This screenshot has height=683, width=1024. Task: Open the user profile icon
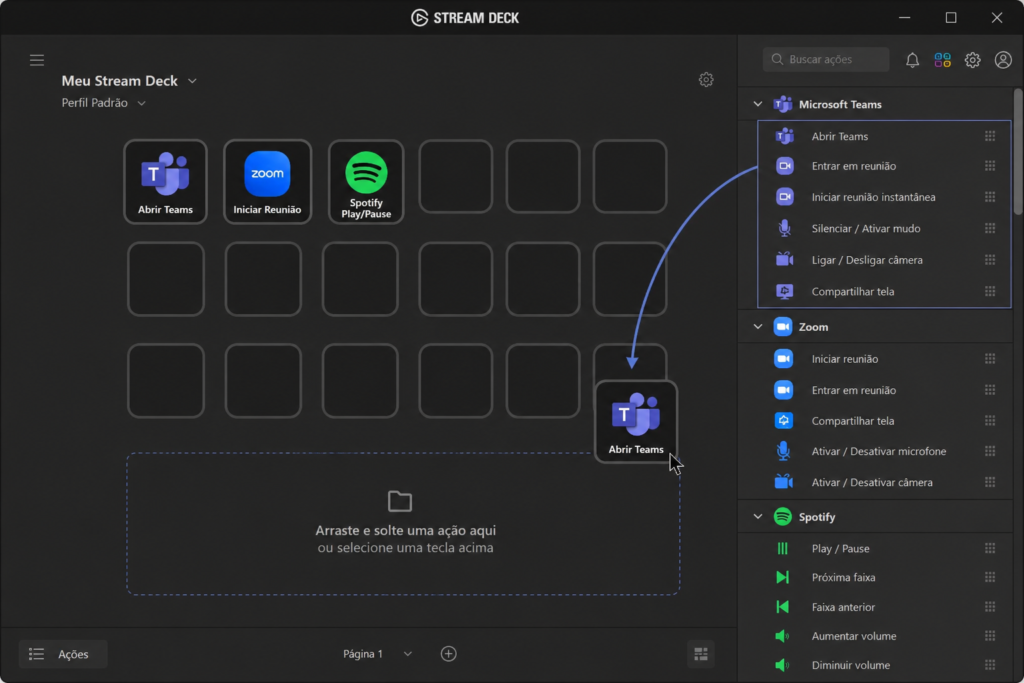(x=1002, y=60)
